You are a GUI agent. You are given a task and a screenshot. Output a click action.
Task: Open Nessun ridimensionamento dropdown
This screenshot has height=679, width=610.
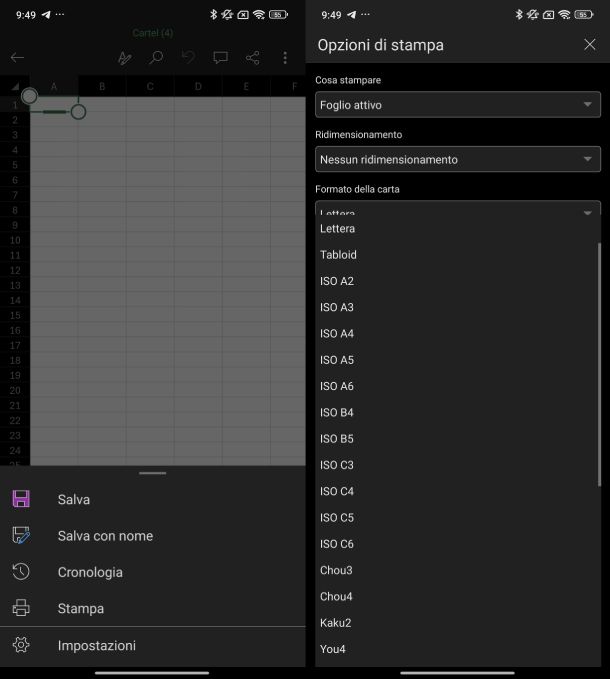point(458,159)
